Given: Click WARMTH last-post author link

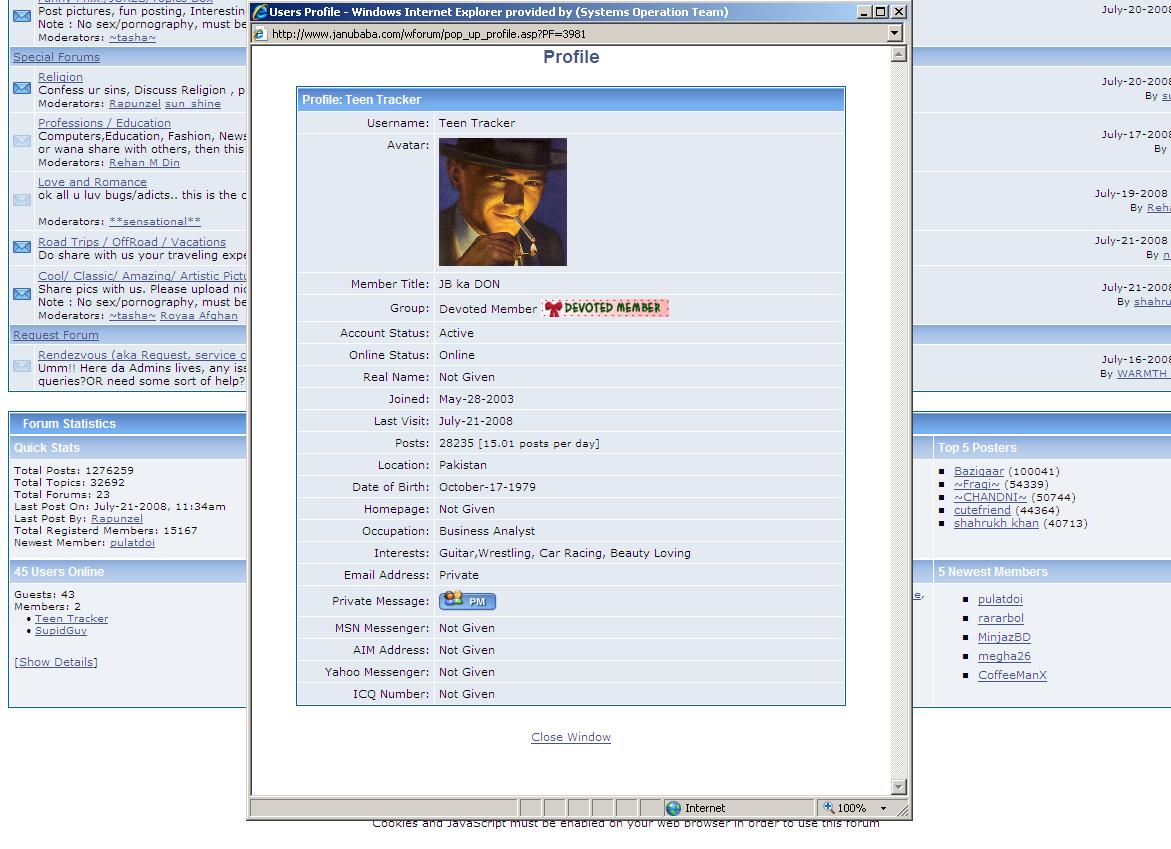Looking at the screenshot, I should pos(1143,373).
